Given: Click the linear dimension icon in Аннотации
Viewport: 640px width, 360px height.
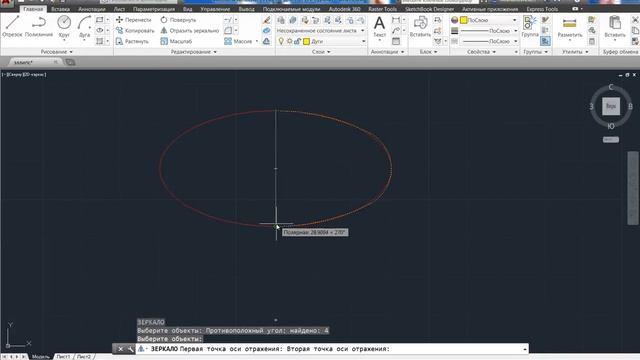Looking at the screenshot, I should (x=396, y=20).
